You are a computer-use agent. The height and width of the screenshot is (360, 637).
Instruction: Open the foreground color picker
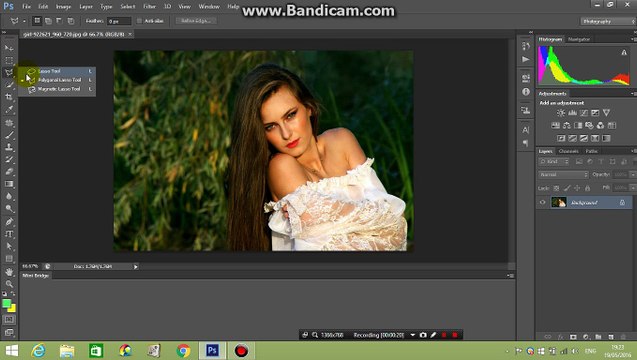(6, 304)
